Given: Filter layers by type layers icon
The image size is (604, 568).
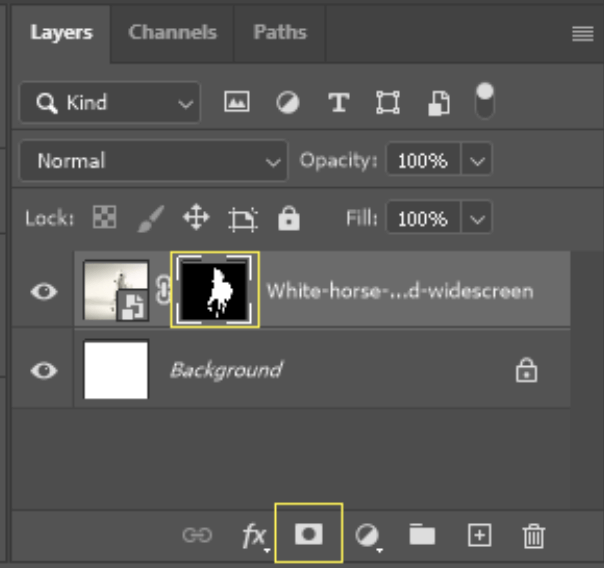Looking at the screenshot, I should point(339,102).
